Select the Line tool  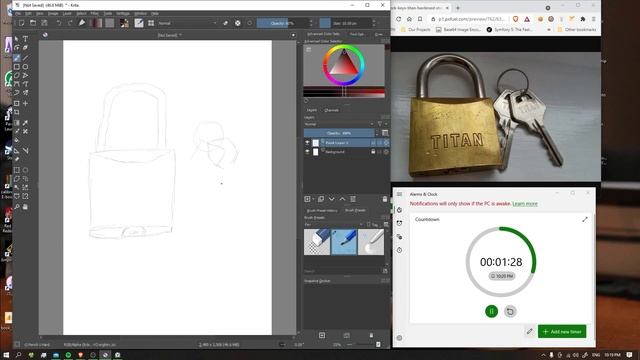(25, 58)
